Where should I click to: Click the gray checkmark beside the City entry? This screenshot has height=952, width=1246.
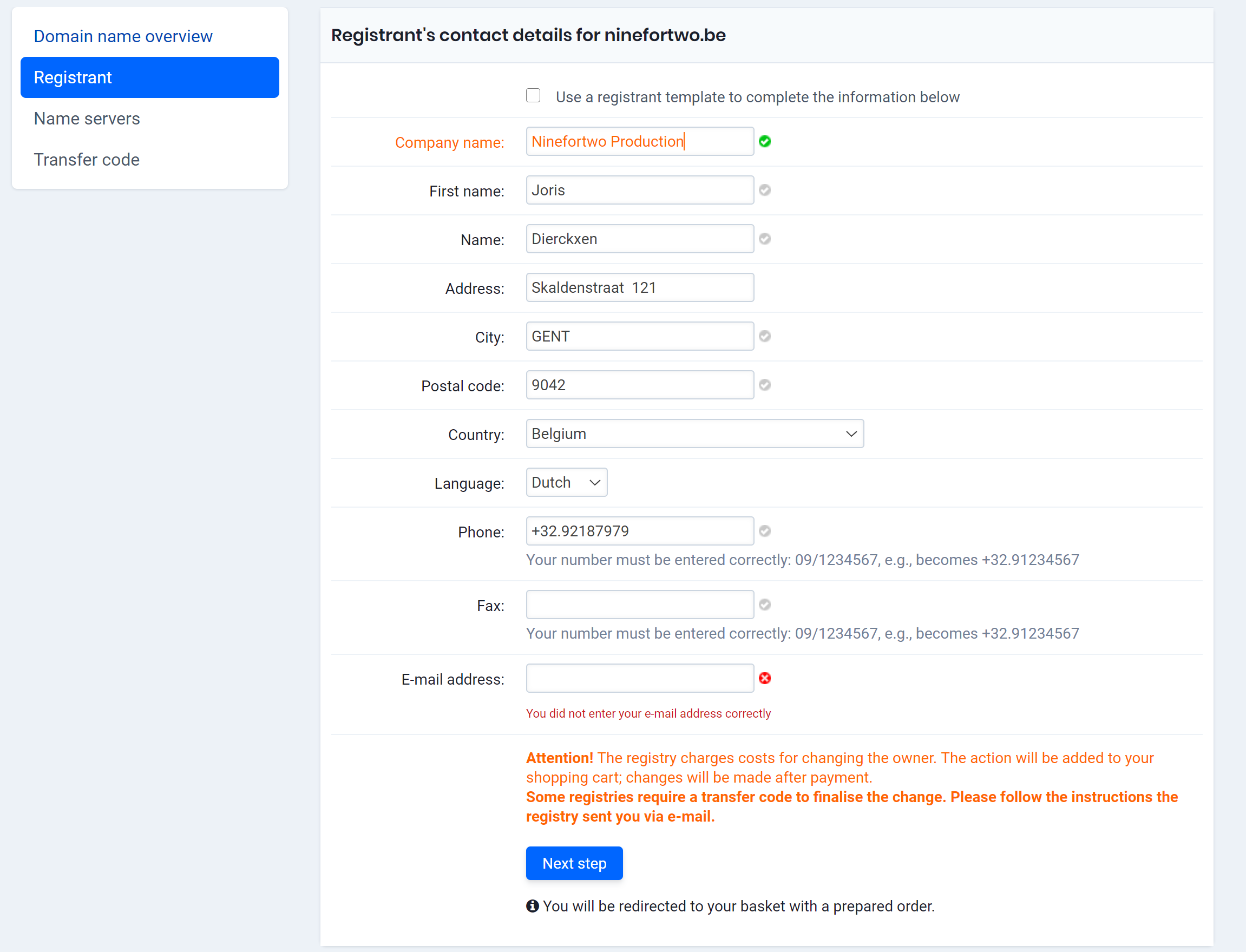click(765, 336)
